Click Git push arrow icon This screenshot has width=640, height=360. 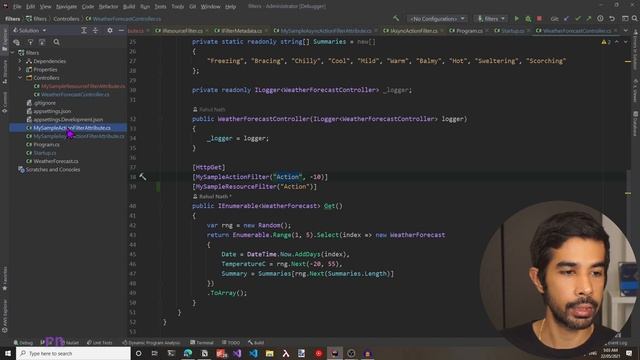click(589, 19)
